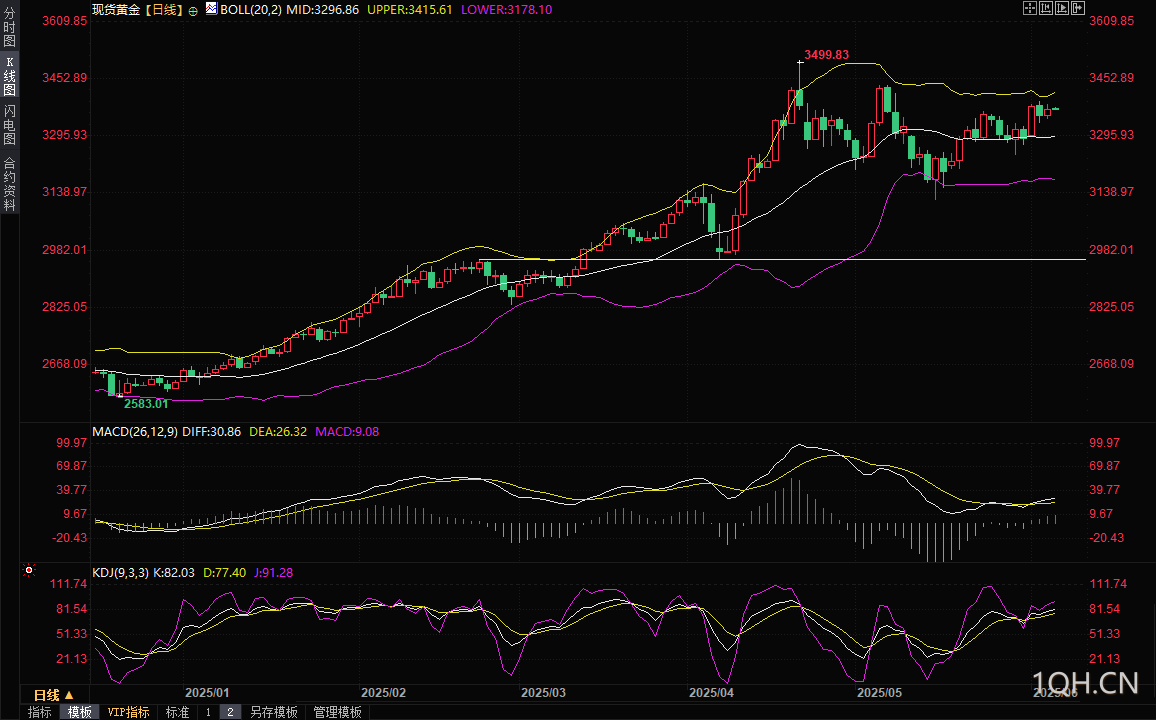
Task: Select the 模板 bottom tab
Action: (x=79, y=712)
